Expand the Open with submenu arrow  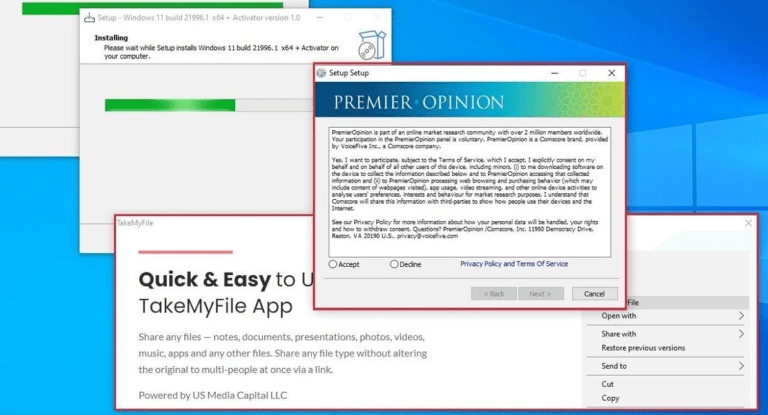pos(741,316)
